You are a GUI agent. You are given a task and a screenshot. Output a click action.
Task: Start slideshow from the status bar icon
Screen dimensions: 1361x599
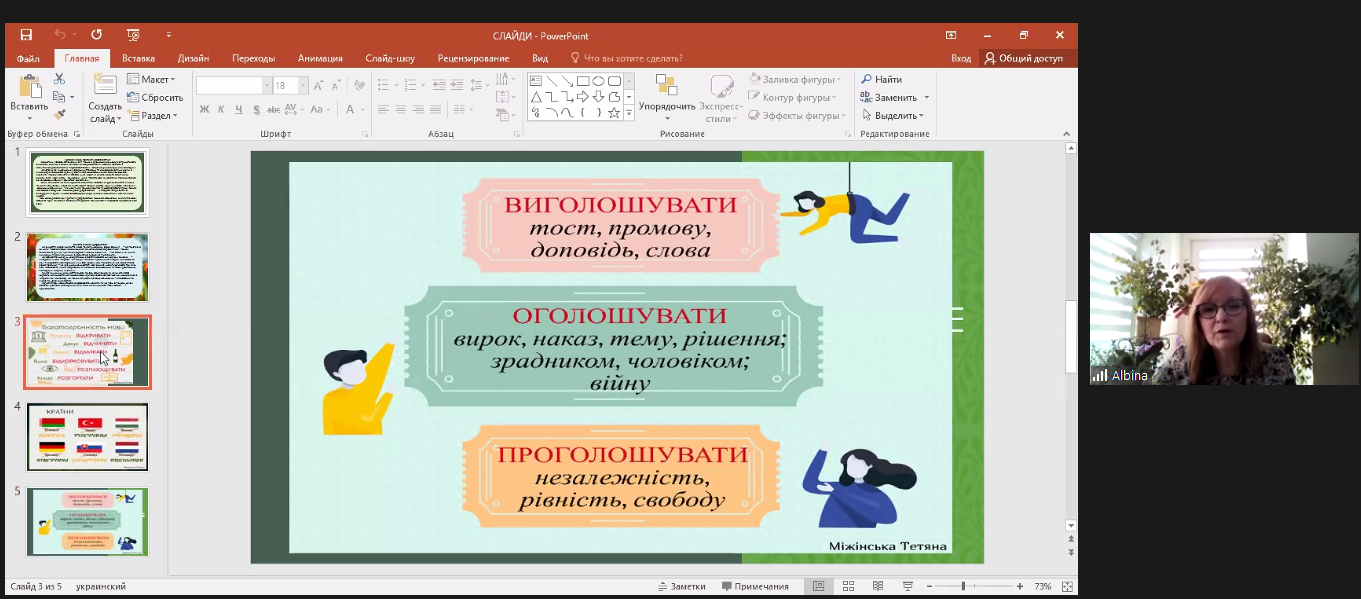click(x=908, y=586)
